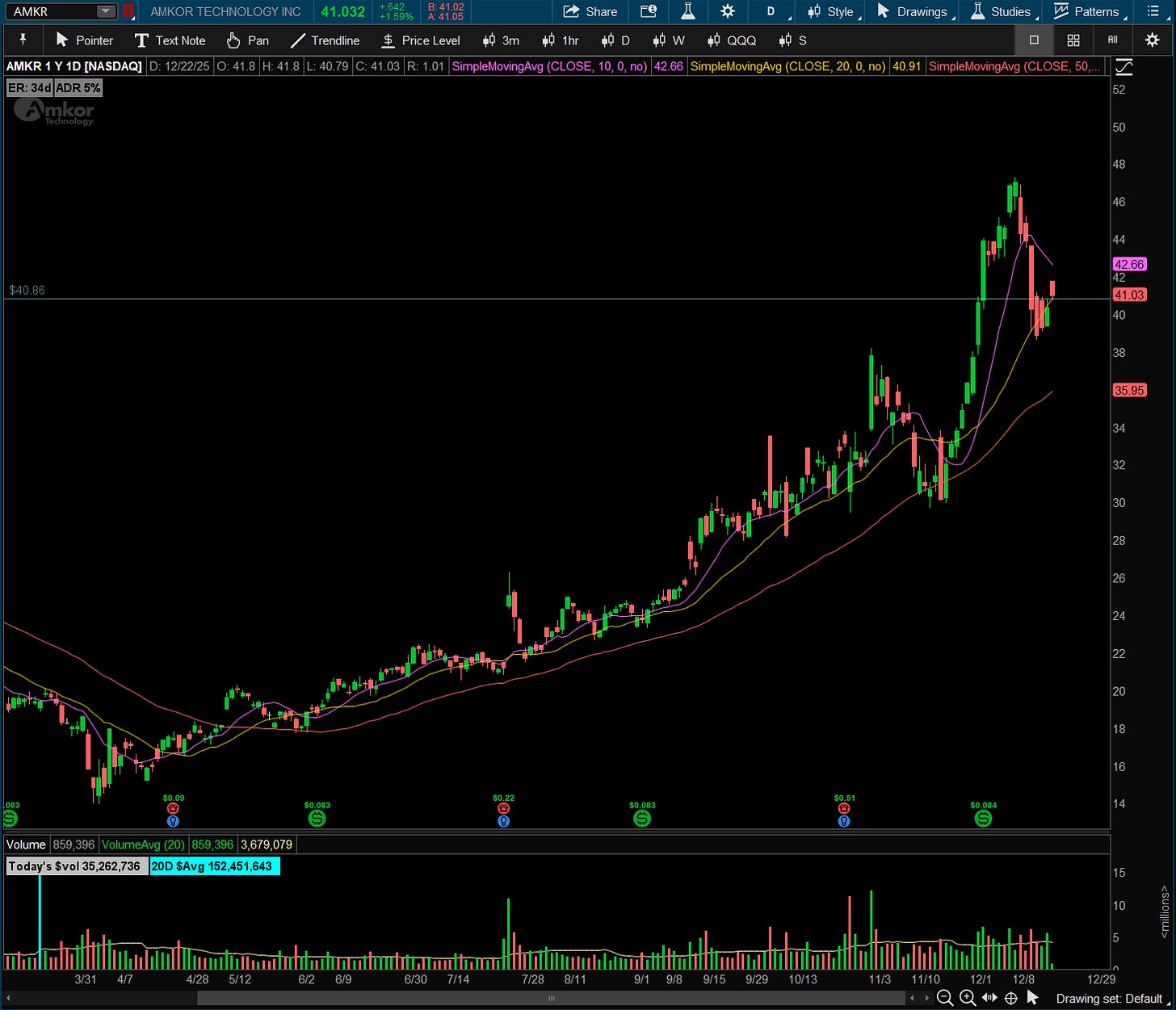Open the list menu icon at top right
The image size is (1176, 1010).
tap(1153, 11)
